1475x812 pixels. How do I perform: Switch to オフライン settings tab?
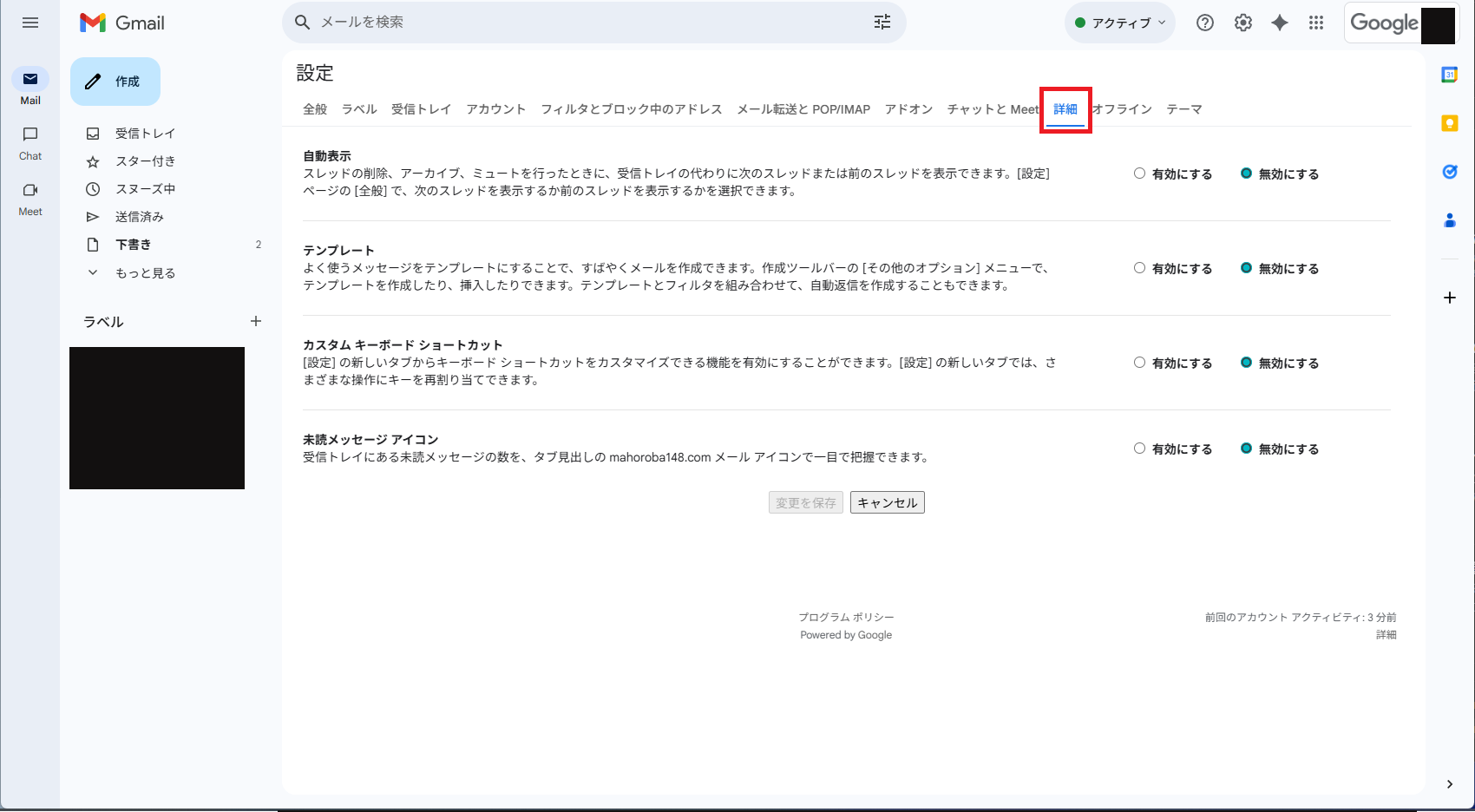1122,109
